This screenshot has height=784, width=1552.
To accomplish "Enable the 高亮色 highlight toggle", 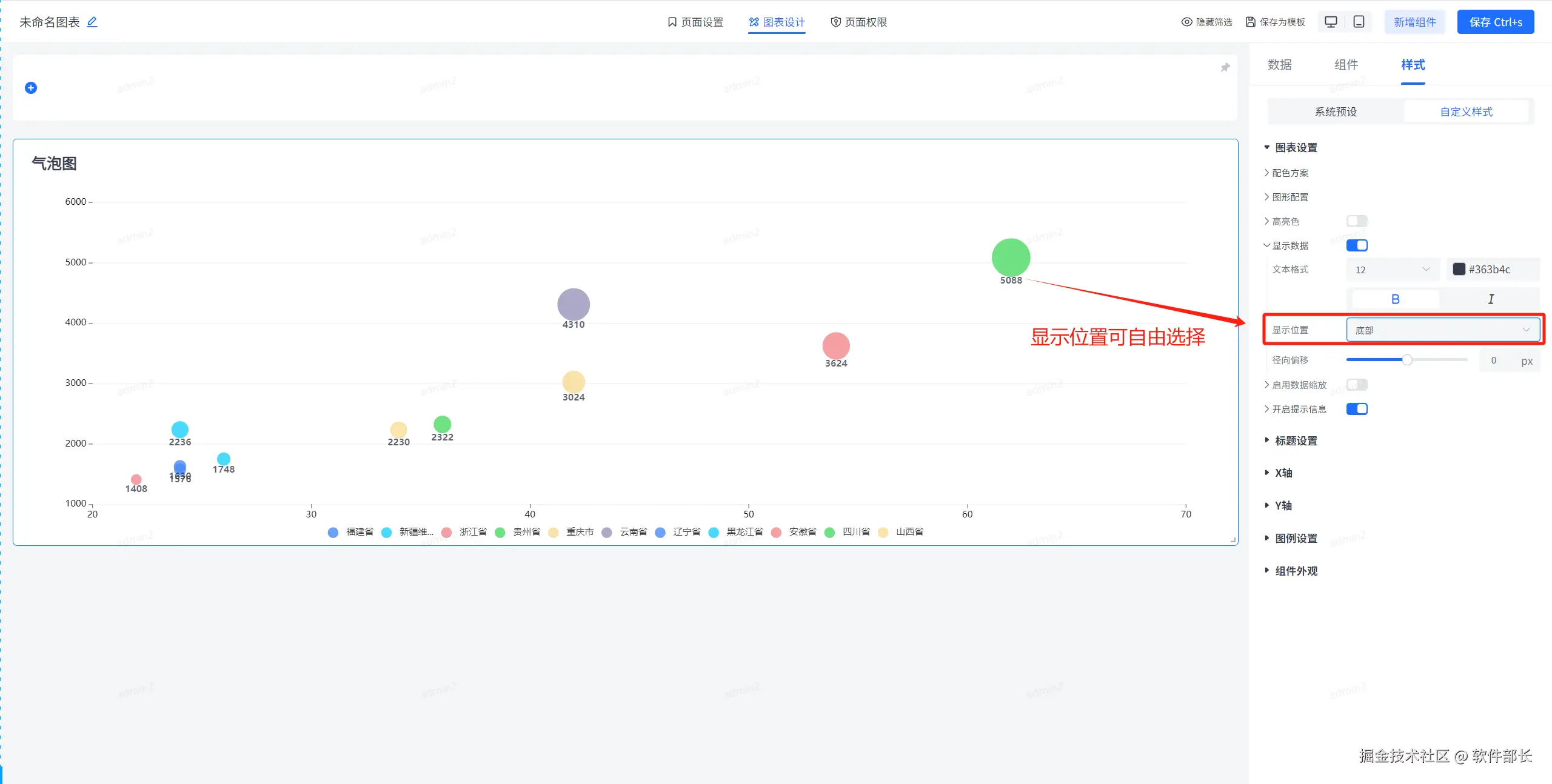I will (1357, 221).
